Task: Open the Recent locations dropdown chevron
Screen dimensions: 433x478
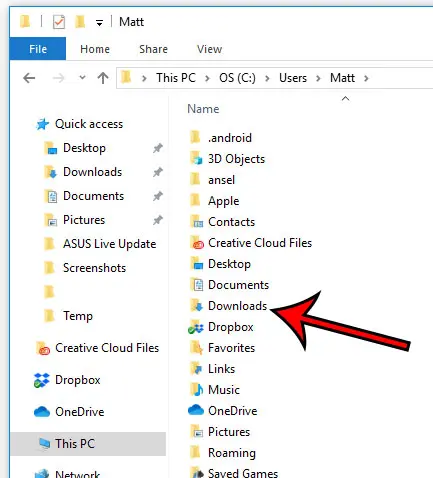Action: [82, 78]
